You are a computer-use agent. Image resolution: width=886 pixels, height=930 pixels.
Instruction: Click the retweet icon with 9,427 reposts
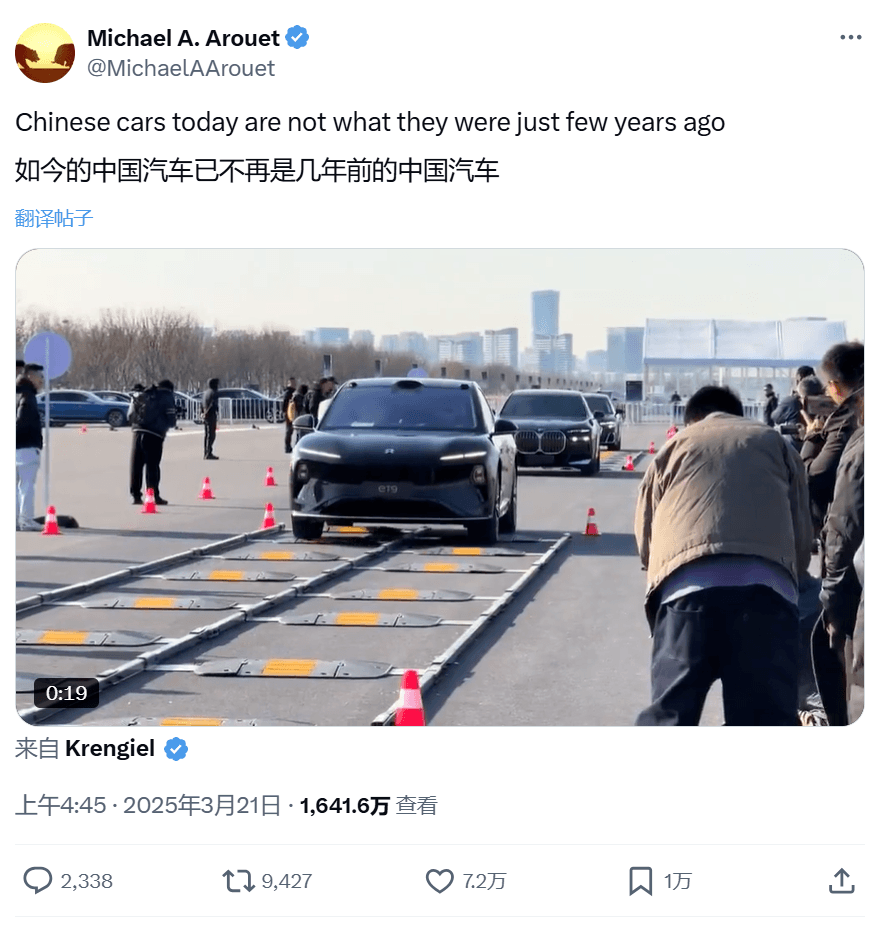coord(238,881)
